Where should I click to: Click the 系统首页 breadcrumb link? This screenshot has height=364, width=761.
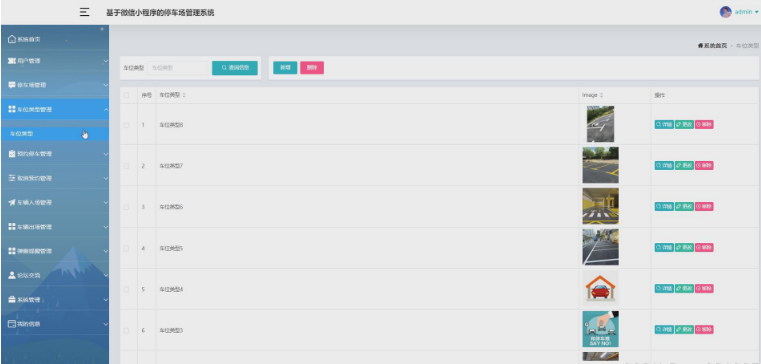pos(715,46)
